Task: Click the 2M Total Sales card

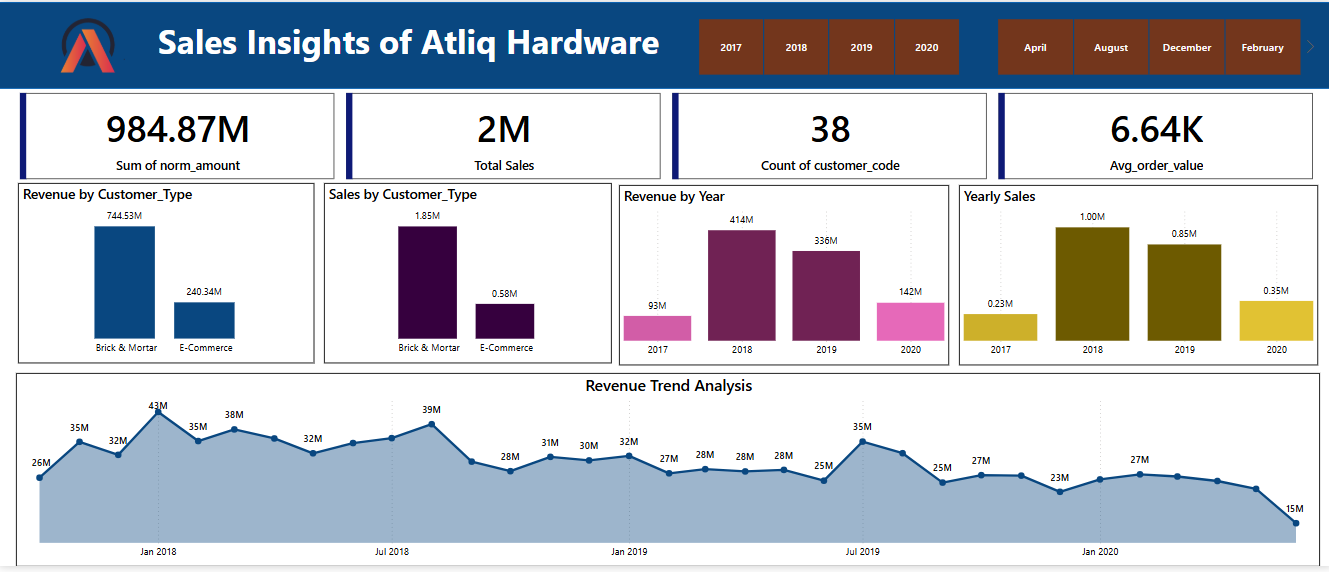Action: [x=503, y=136]
